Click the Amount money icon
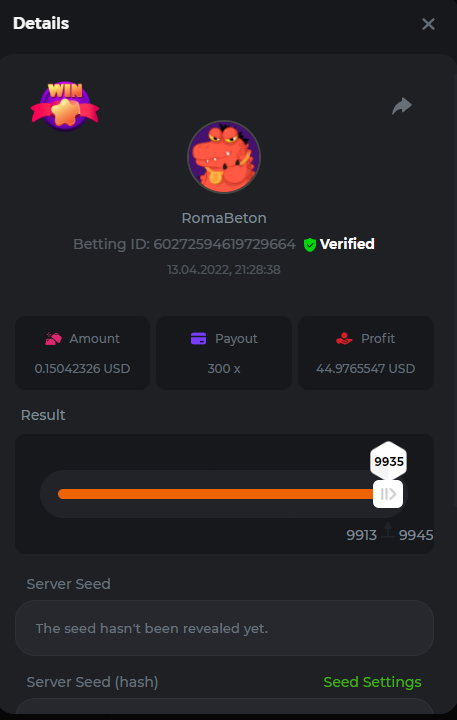 point(53,339)
